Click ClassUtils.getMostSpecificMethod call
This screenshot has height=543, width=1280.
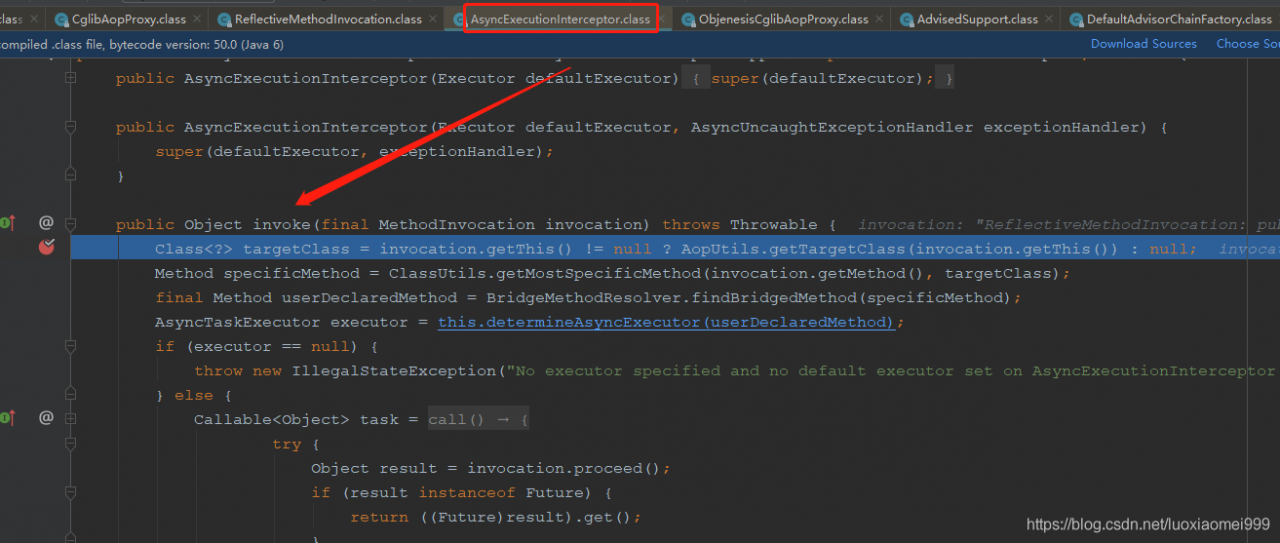(x=730, y=273)
